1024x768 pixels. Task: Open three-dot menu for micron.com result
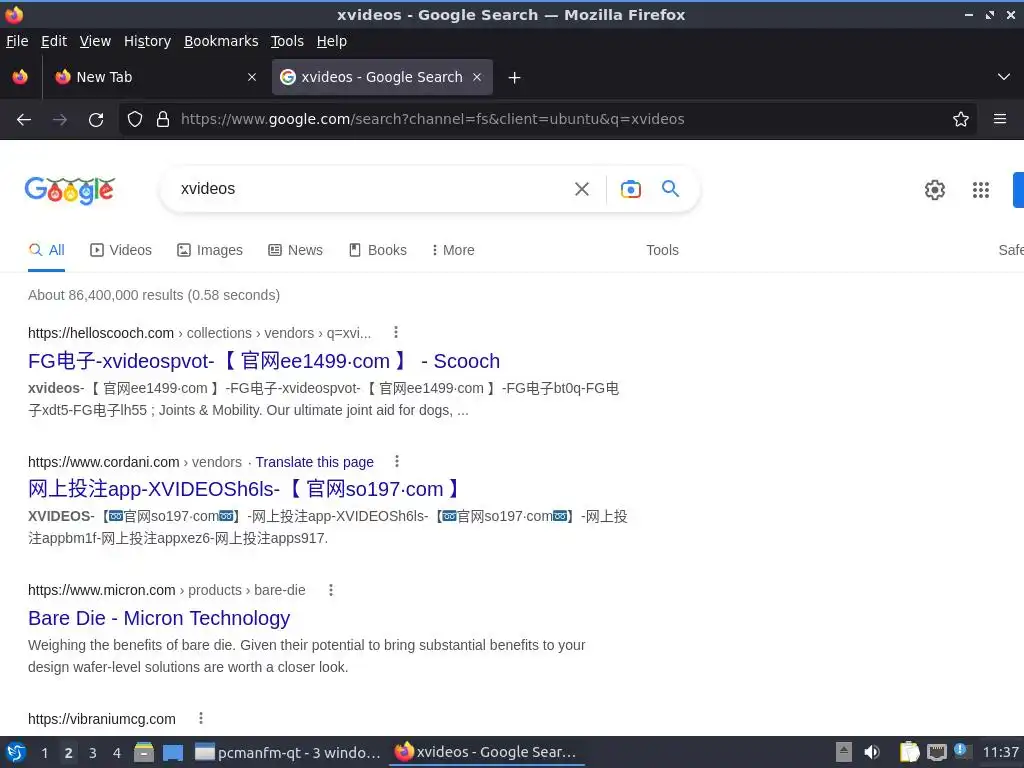331,590
